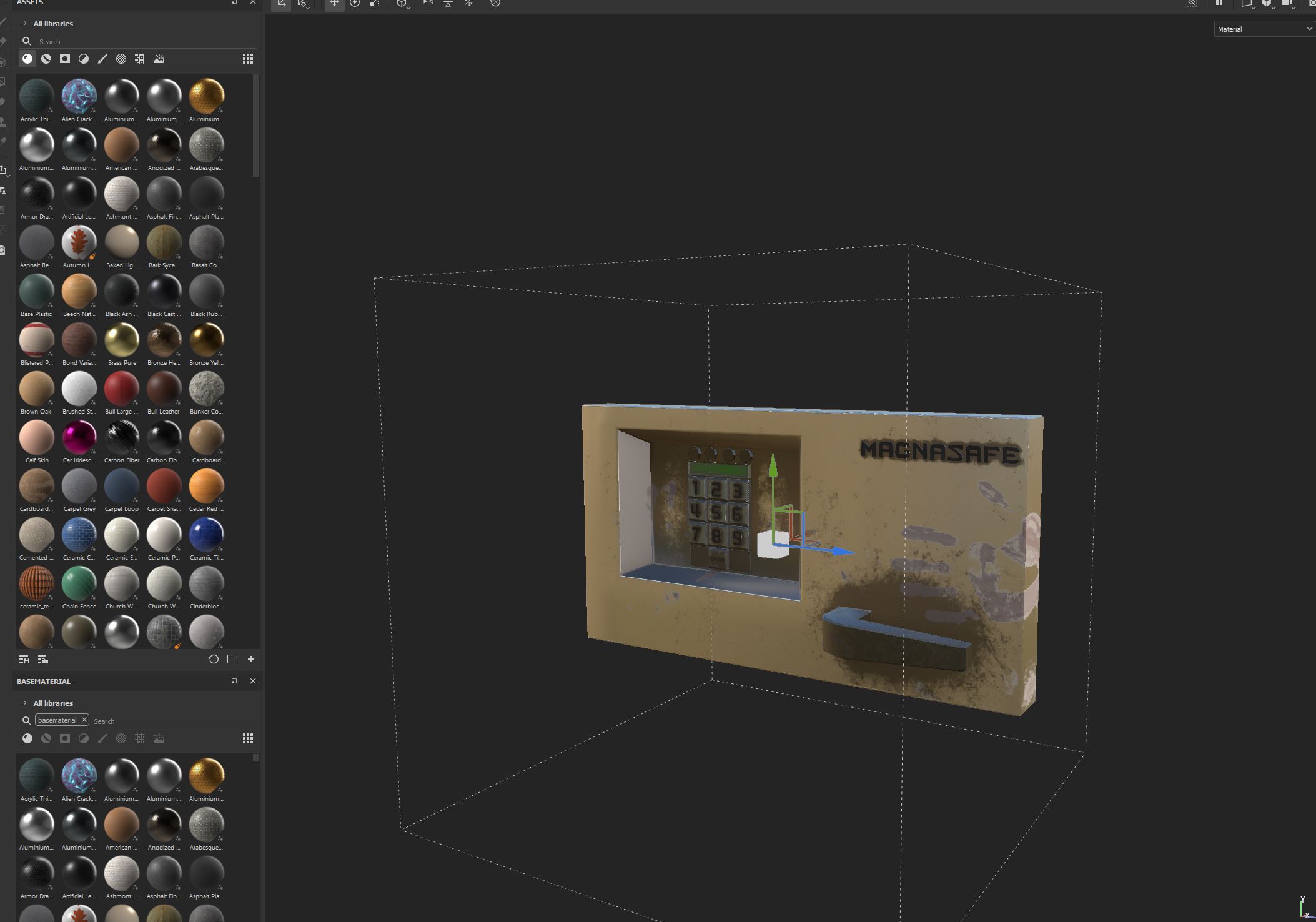Select the Car Iridescent material thumbnail
The image size is (1316, 922).
click(79, 438)
